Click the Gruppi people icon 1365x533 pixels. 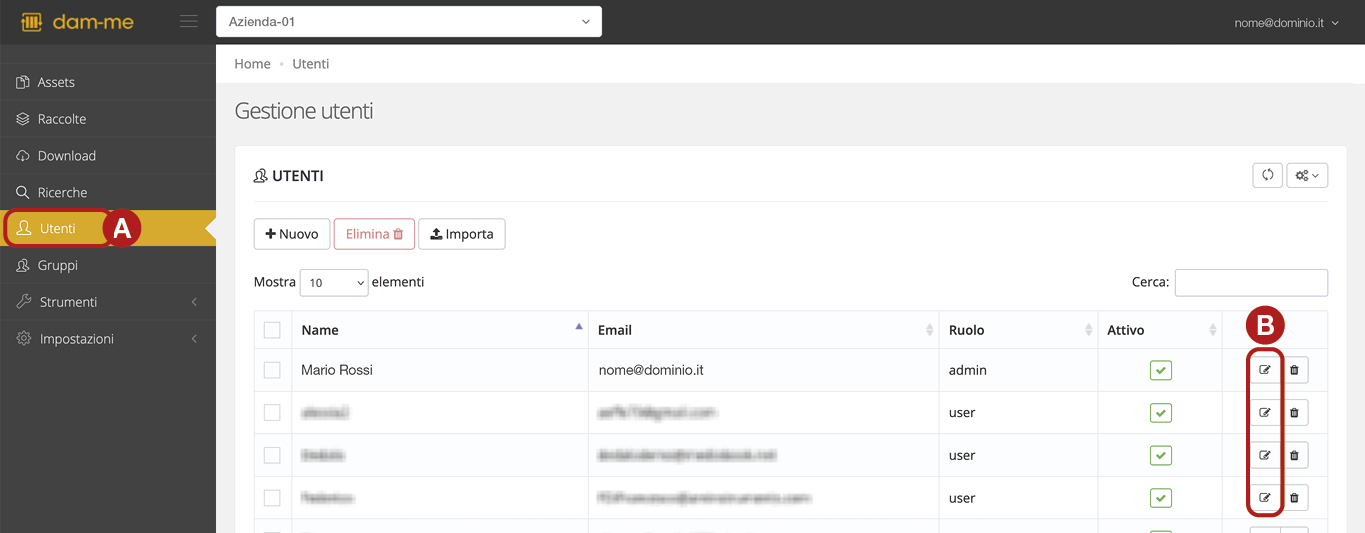pyautogui.click(x=23, y=265)
